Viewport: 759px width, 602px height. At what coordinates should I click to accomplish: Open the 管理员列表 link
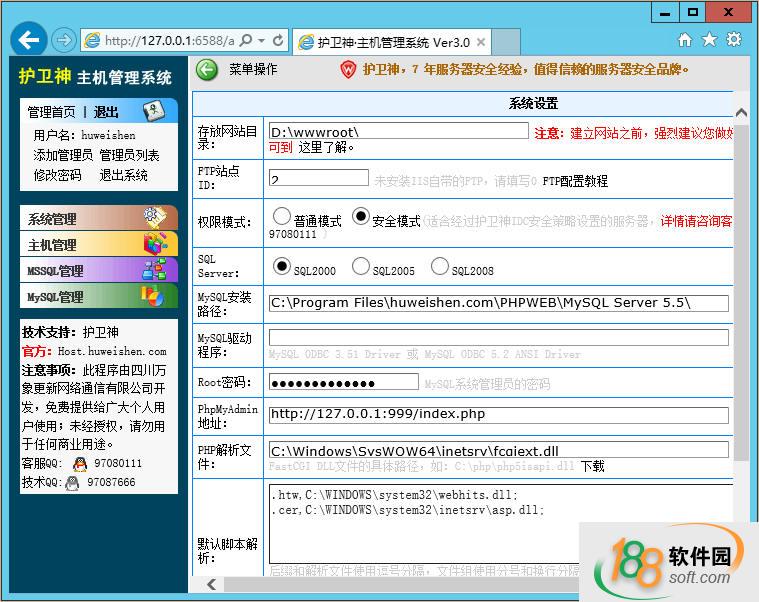tap(129, 155)
